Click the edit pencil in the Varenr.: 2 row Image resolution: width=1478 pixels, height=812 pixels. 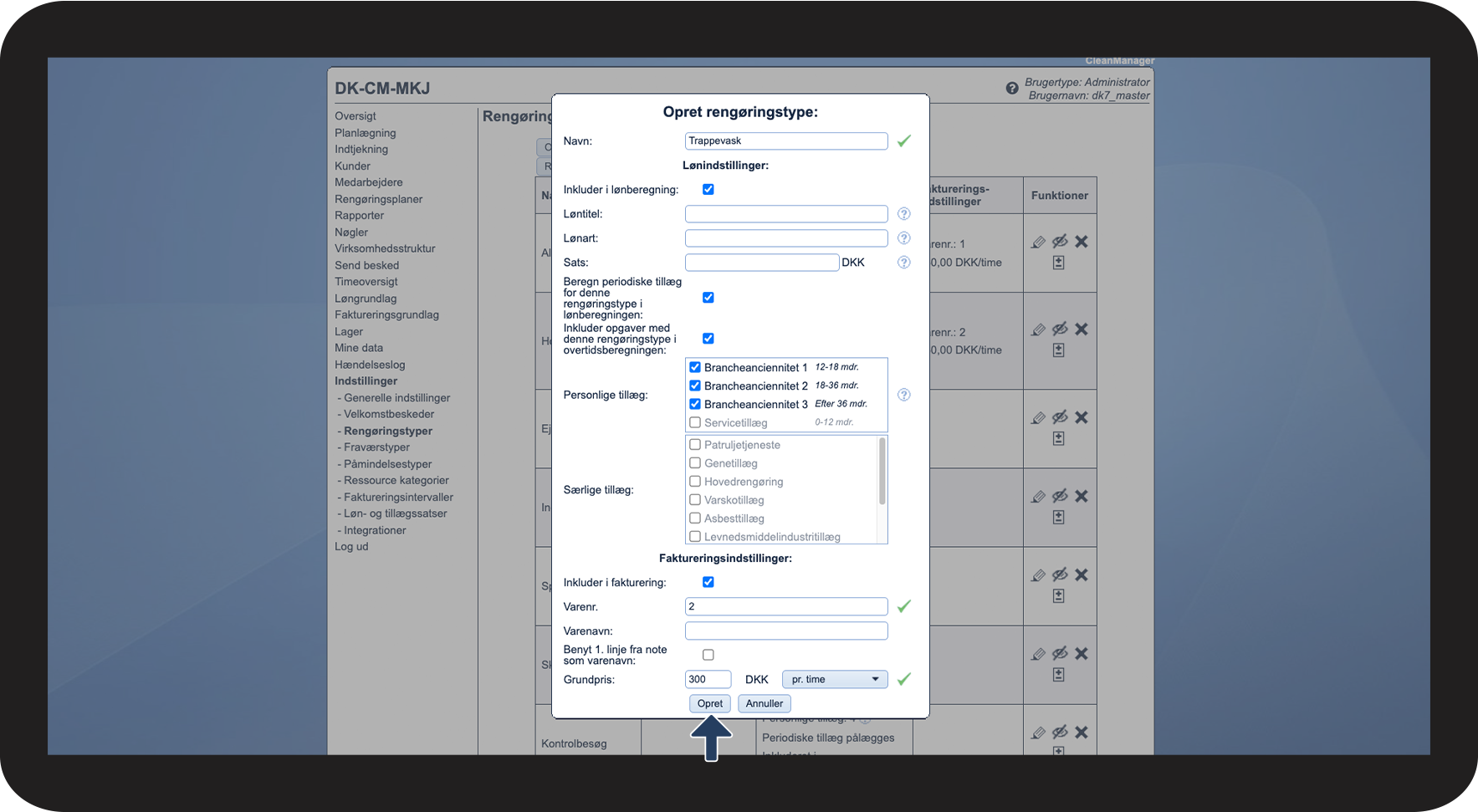pos(1038,329)
